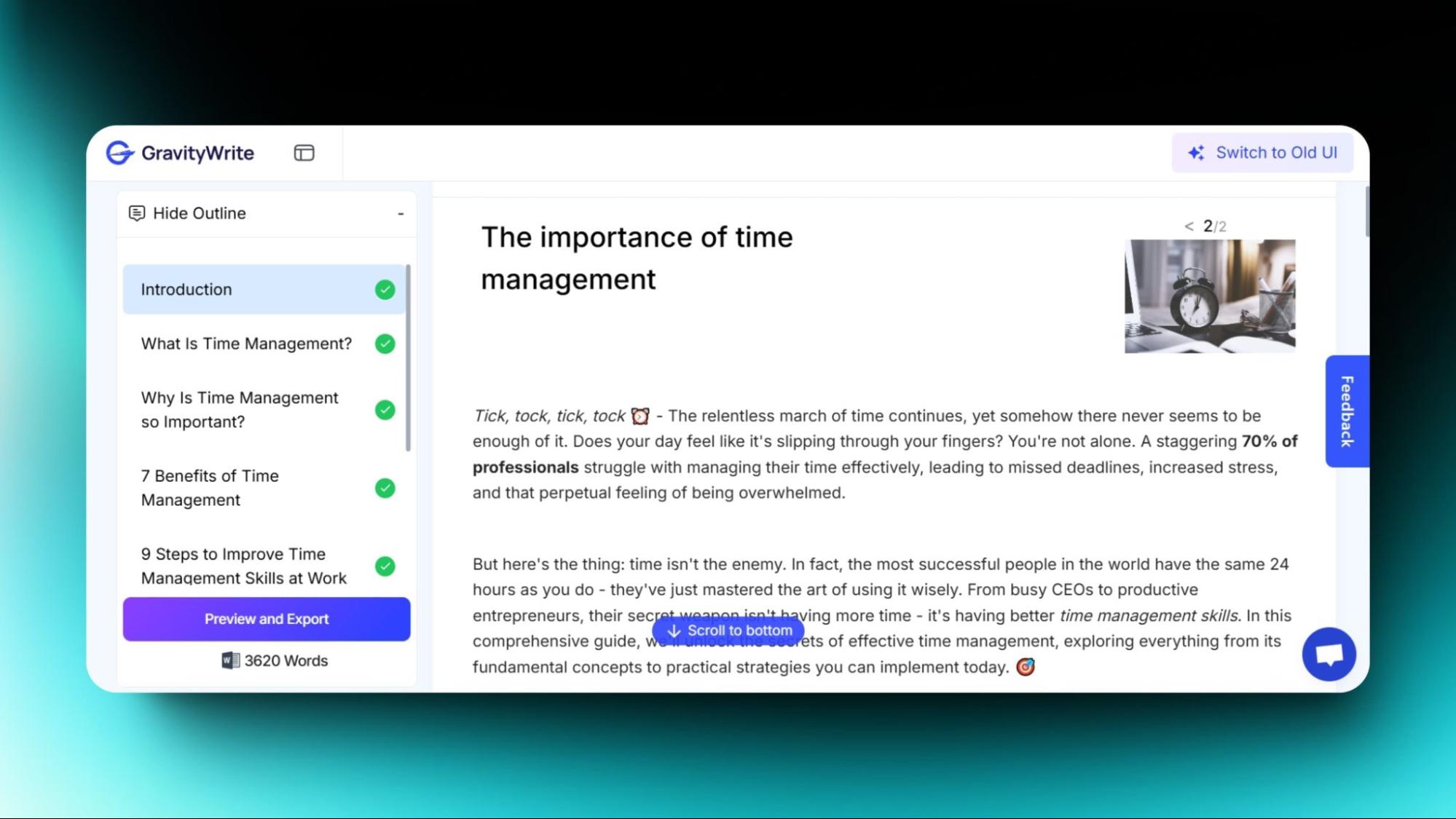Click Preview and Export button
This screenshot has height=819, width=1456.
tap(266, 618)
